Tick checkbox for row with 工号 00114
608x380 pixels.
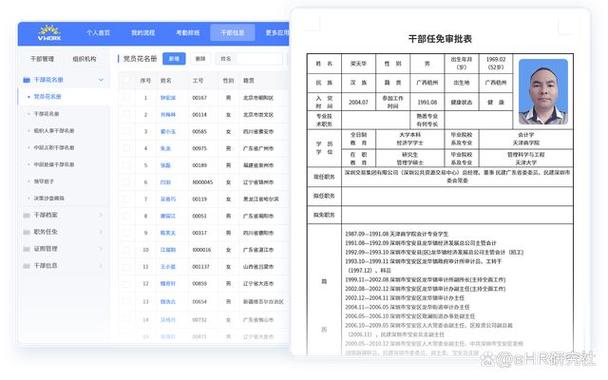[126, 115]
